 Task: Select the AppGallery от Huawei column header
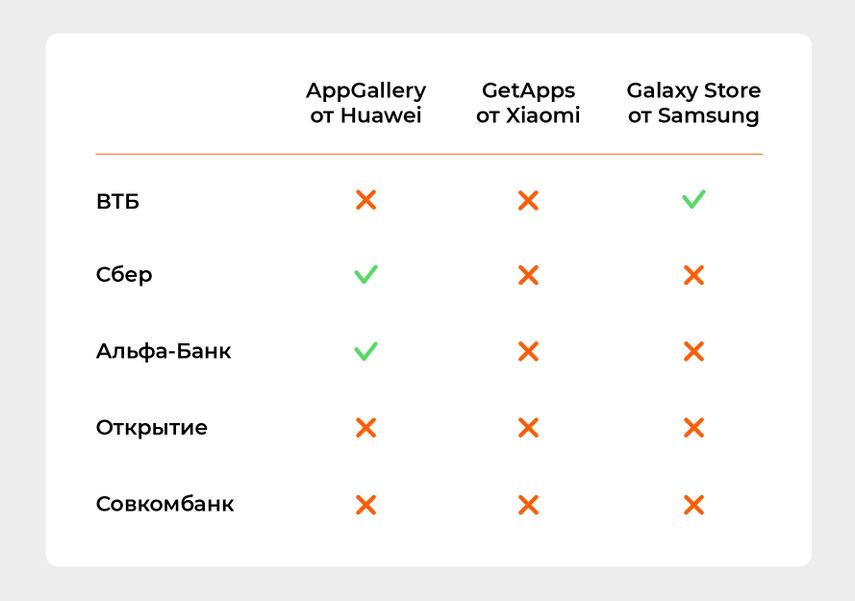pyautogui.click(x=366, y=103)
